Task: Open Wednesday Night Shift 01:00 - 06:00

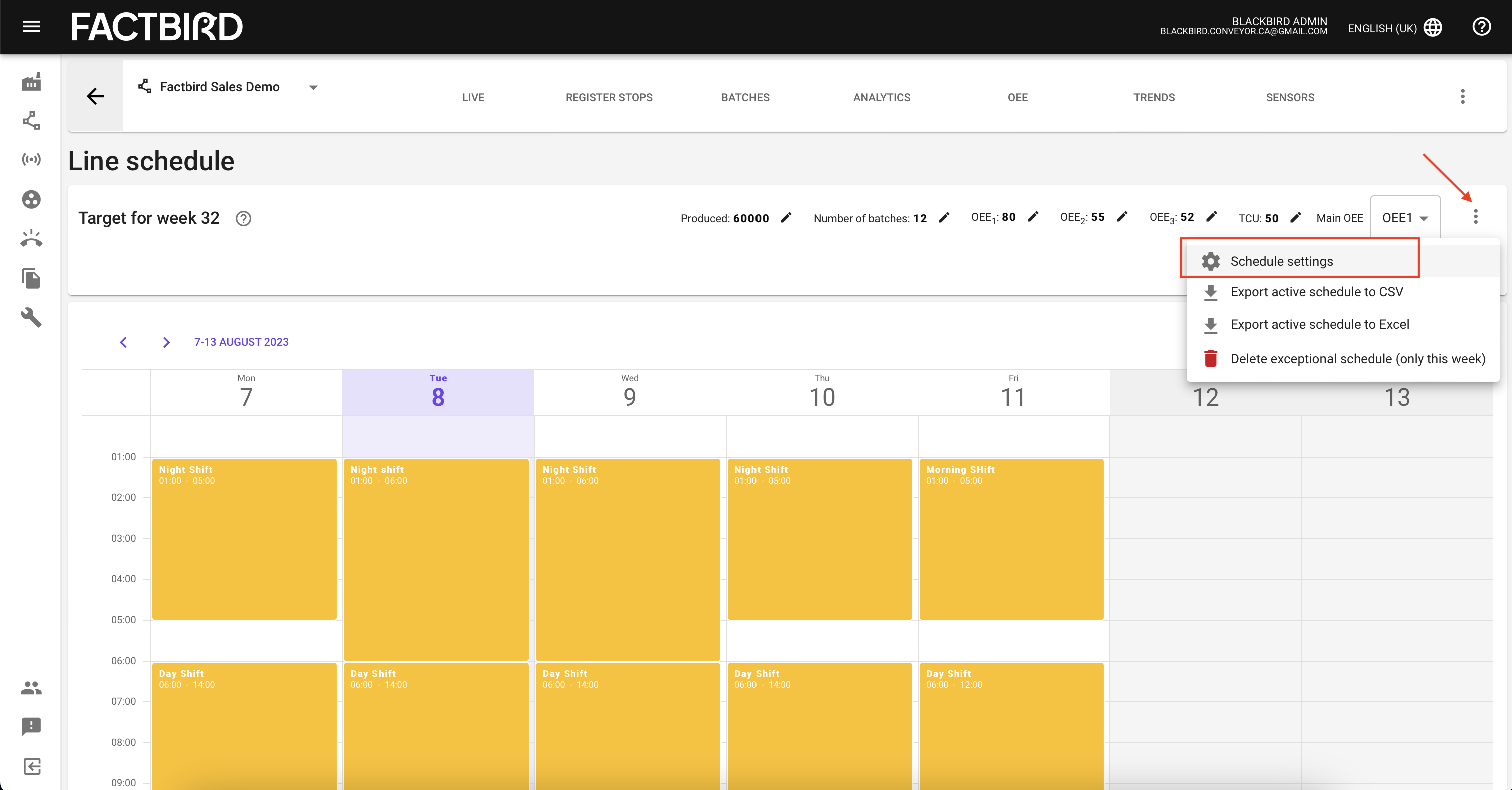Action: (628, 559)
